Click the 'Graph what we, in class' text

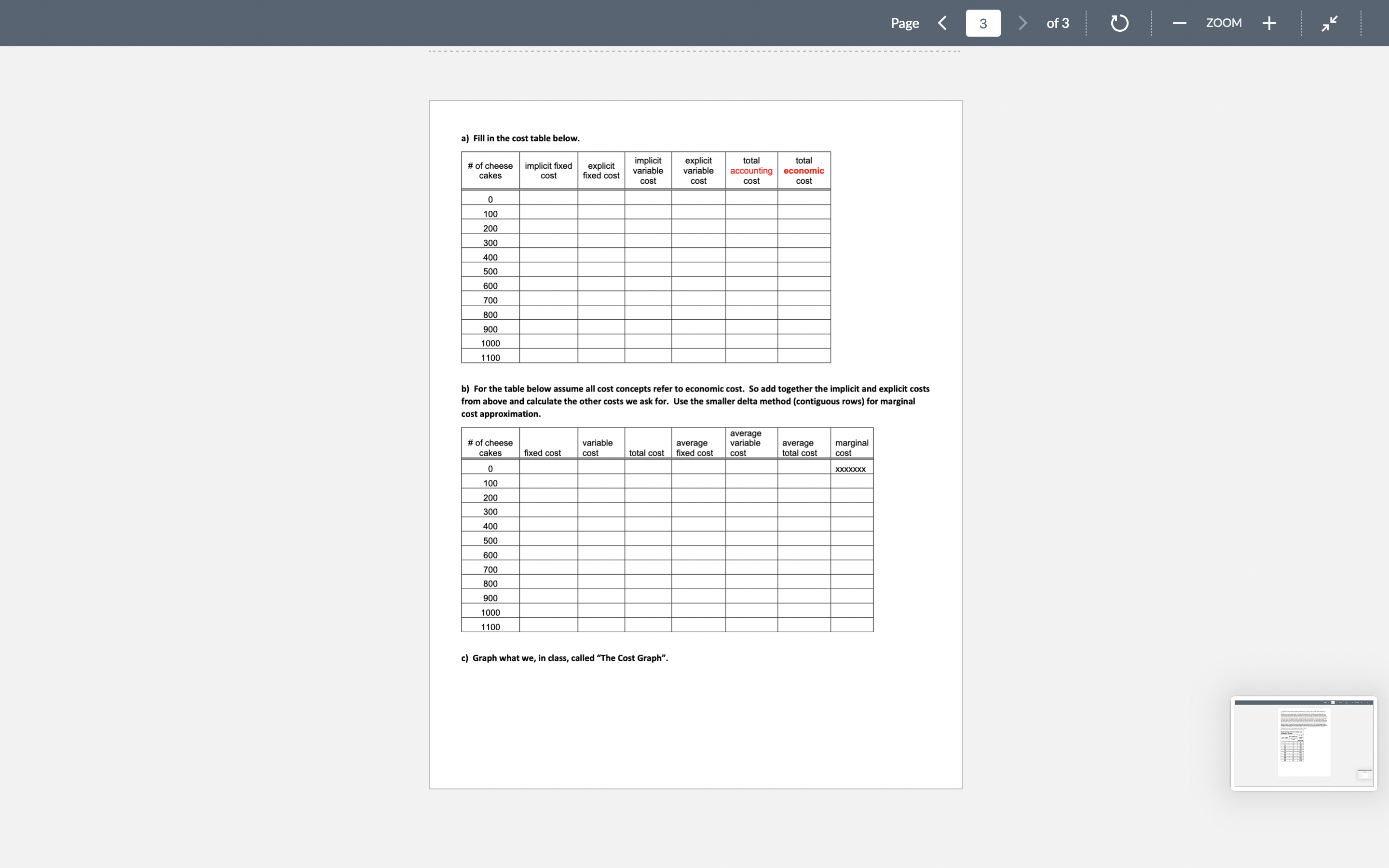click(x=564, y=658)
